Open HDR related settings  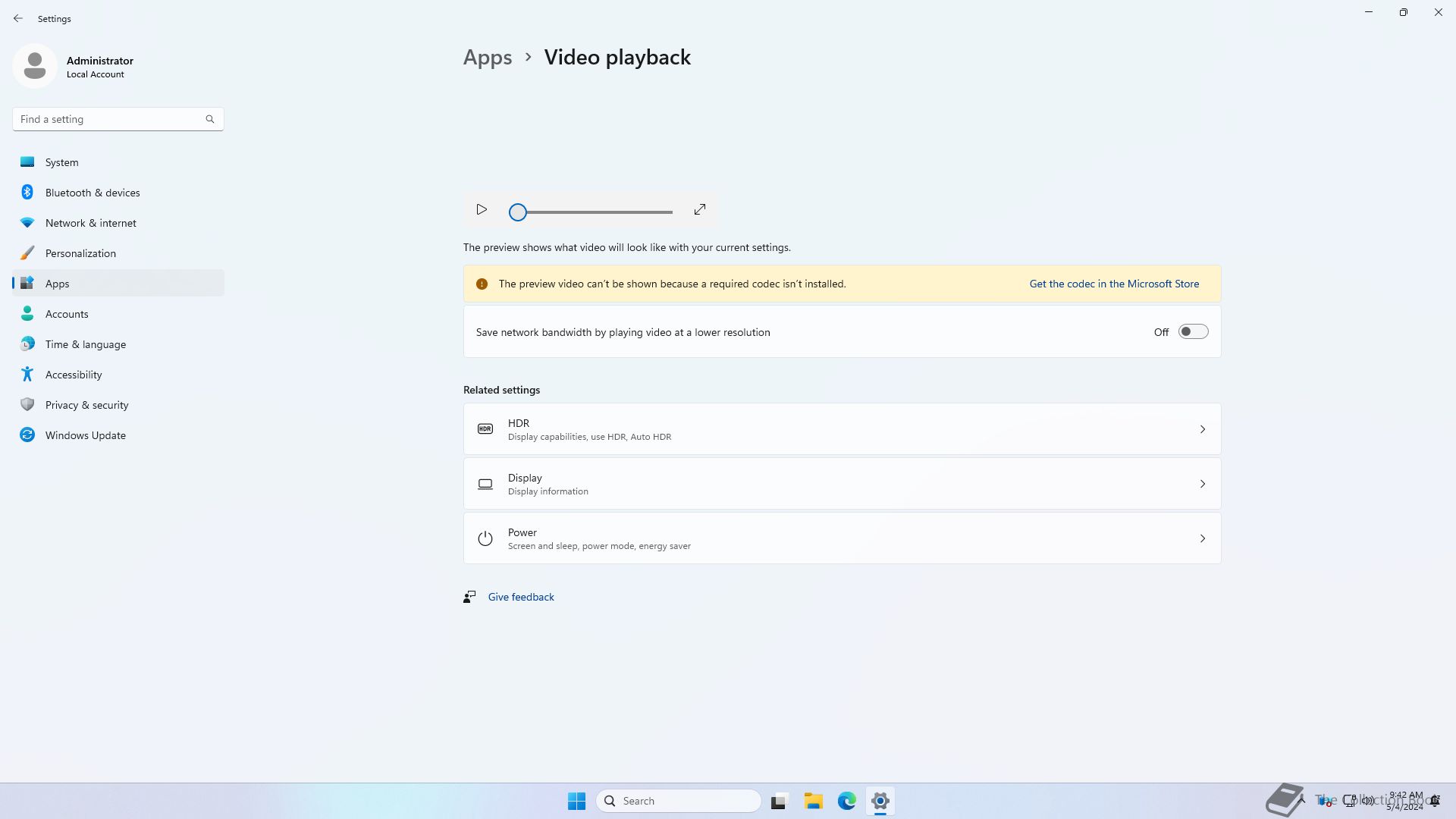842,429
